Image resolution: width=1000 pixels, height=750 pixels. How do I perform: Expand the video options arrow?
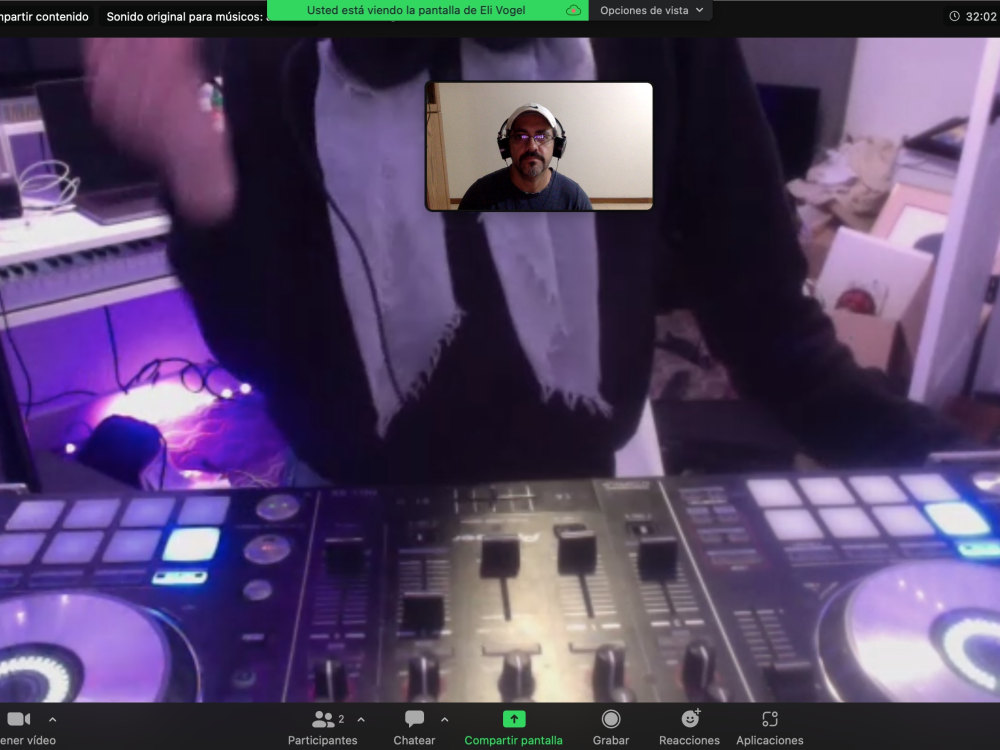click(53, 719)
